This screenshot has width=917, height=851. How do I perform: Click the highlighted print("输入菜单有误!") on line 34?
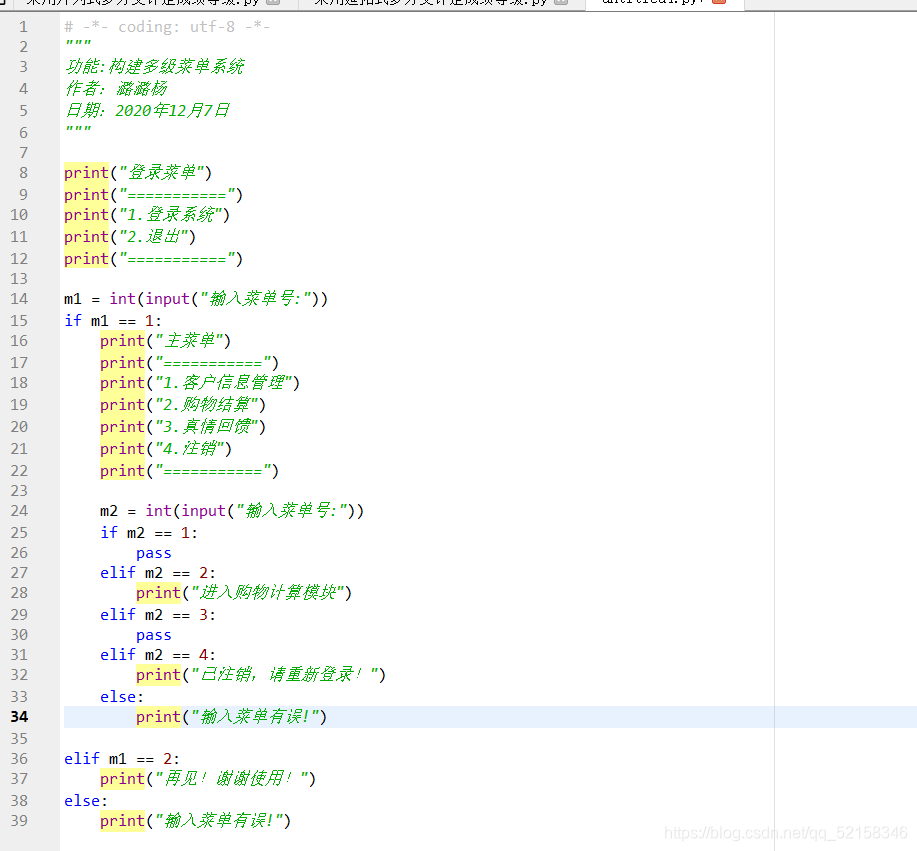pyautogui.click(x=232, y=716)
